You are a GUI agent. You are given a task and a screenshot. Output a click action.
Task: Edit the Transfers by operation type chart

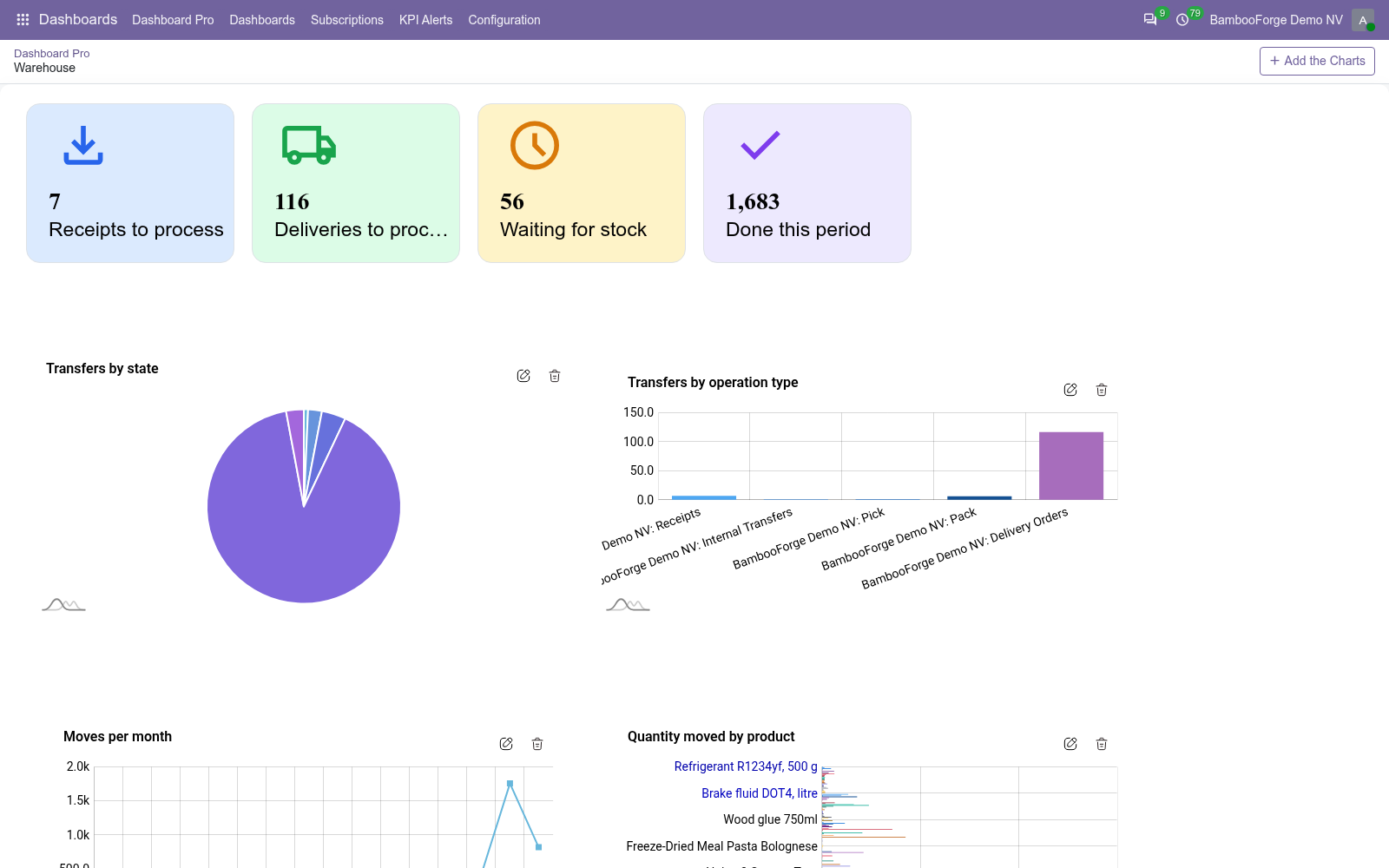(1070, 390)
